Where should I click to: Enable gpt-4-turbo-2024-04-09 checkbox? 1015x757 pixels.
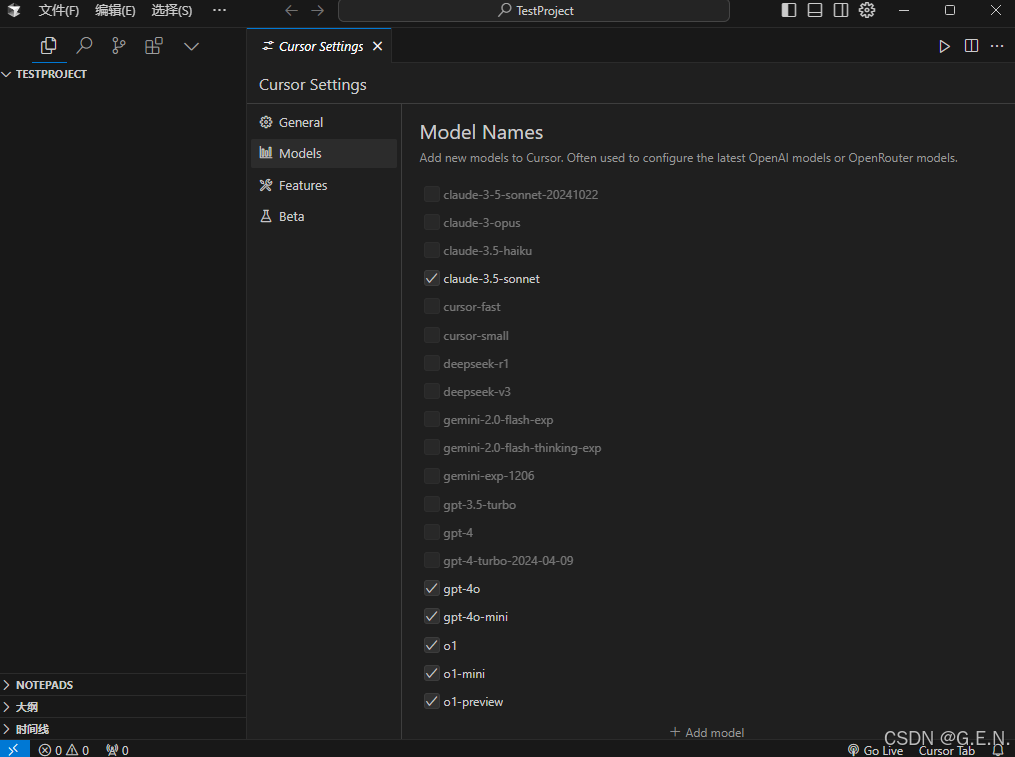pos(432,560)
